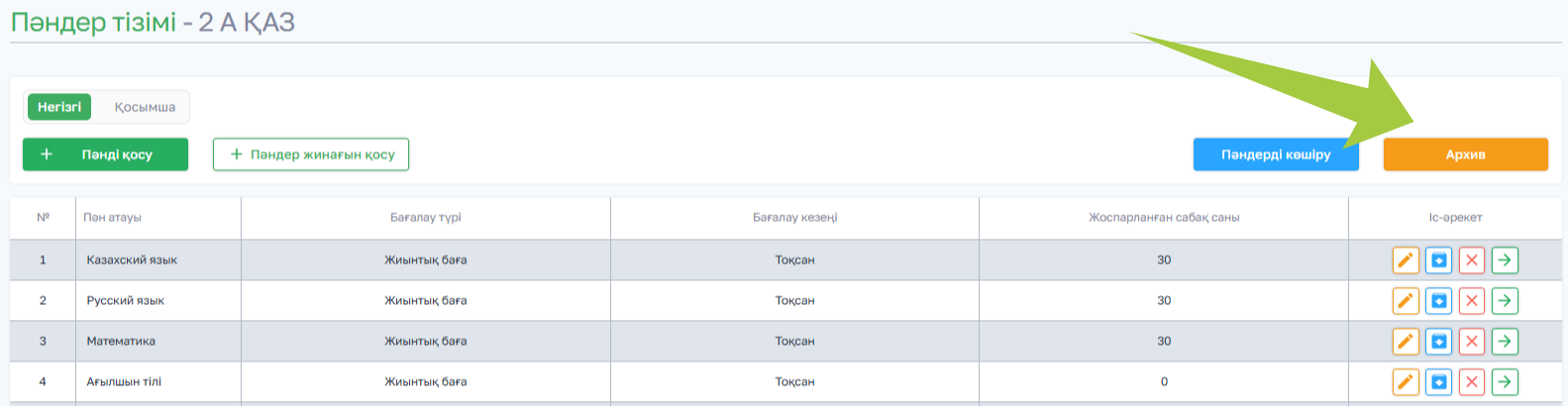Select the Негізгі tab
The height and width of the screenshot is (406, 1568).
coord(59,107)
